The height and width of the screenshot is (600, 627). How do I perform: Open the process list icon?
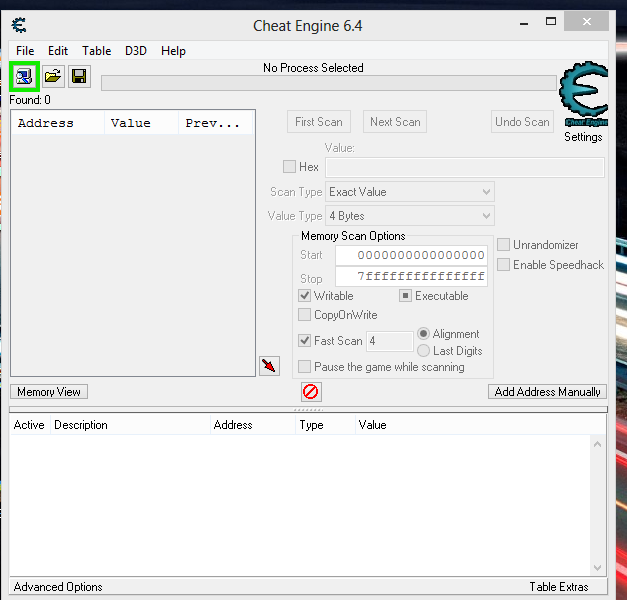click(x=24, y=76)
